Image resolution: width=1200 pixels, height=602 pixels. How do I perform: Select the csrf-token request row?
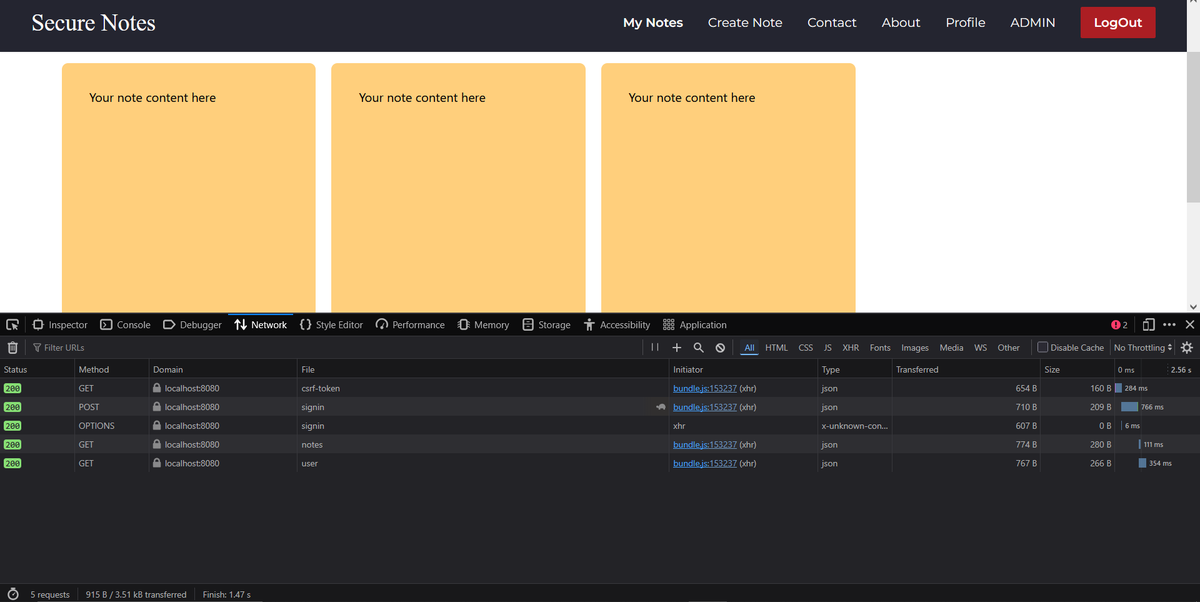click(600, 388)
